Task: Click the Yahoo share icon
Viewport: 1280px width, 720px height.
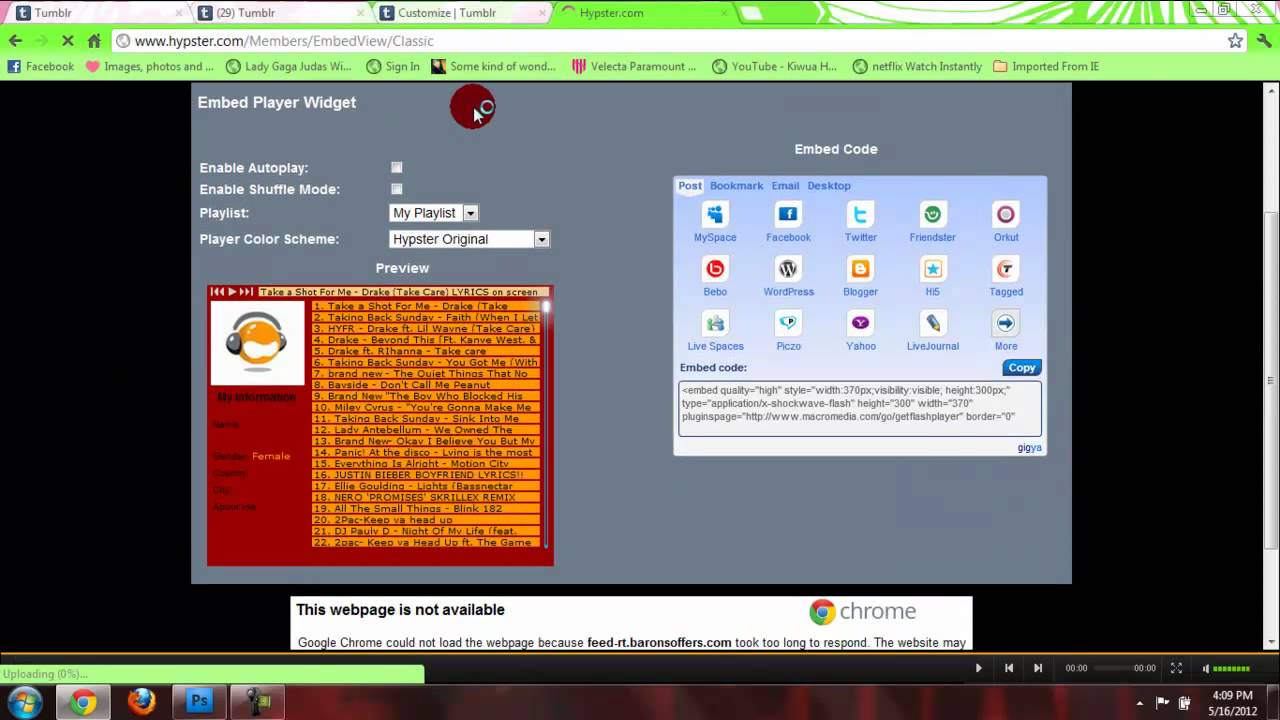Action: click(x=860, y=322)
